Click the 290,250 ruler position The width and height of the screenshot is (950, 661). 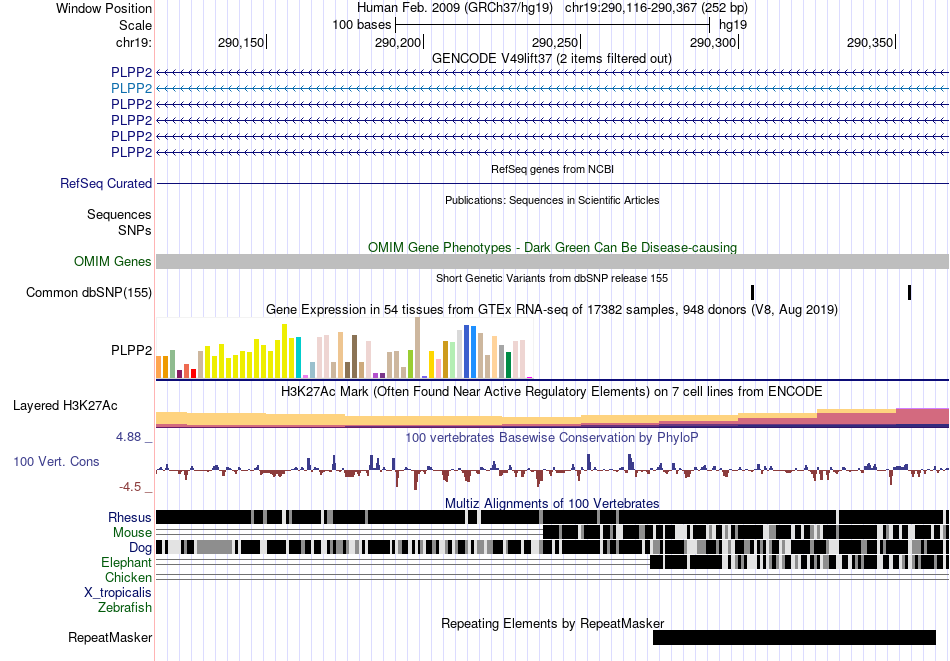[555, 42]
